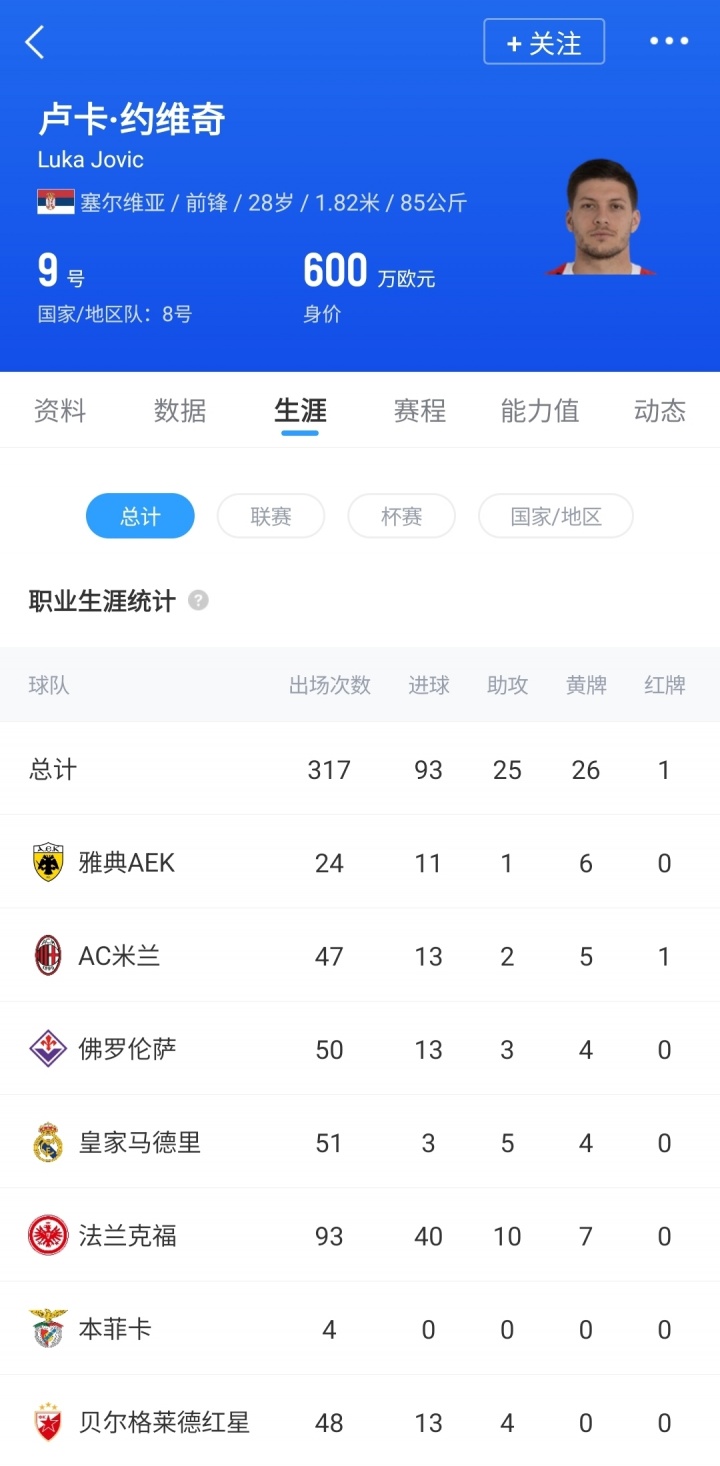Tap the Real Madrid club crest
The image size is (720, 1466).
[47, 1142]
